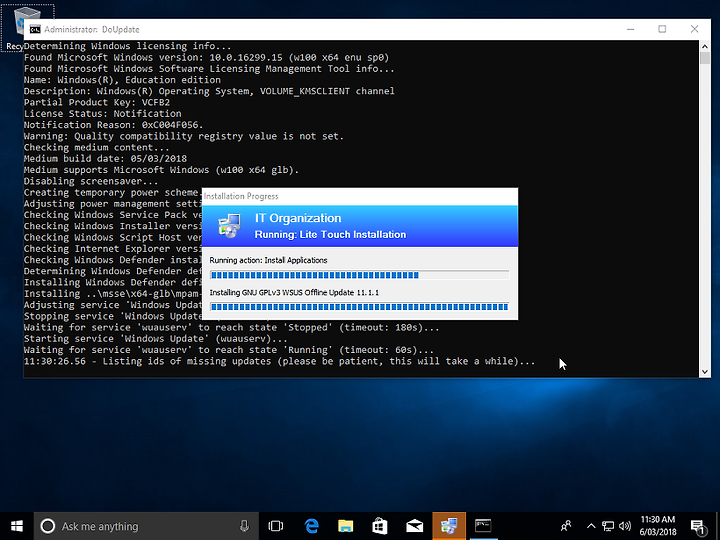Open File Explorer from the taskbar
This screenshot has height=540, width=720.
click(x=346, y=526)
